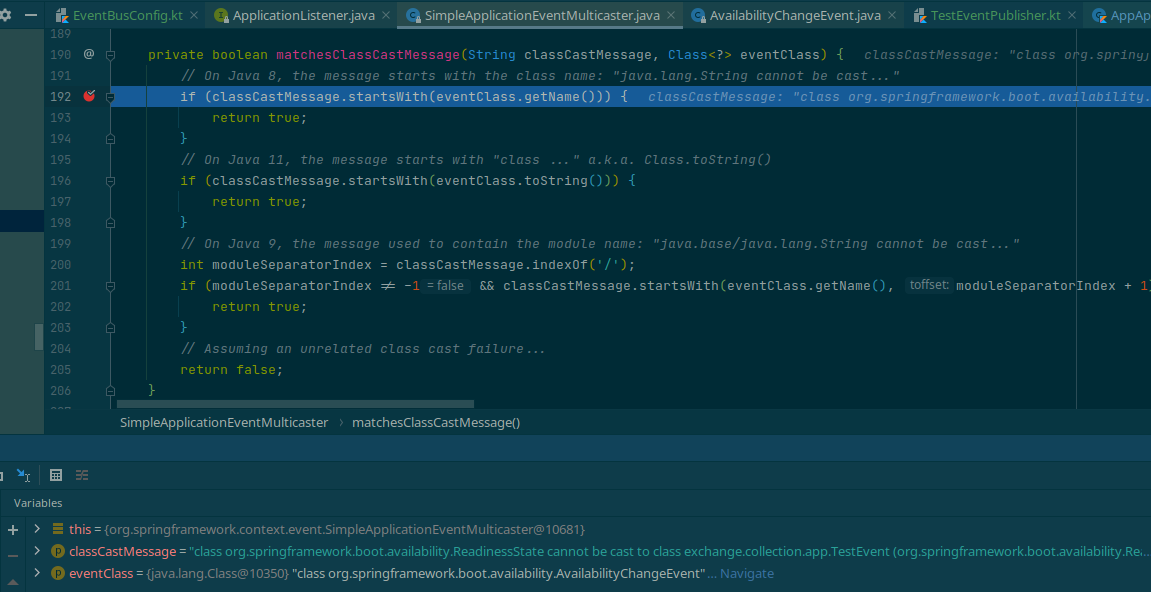Screen dimensions: 1151x592
Task: Click the method end fold marker on line 206
Action: [110, 391]
